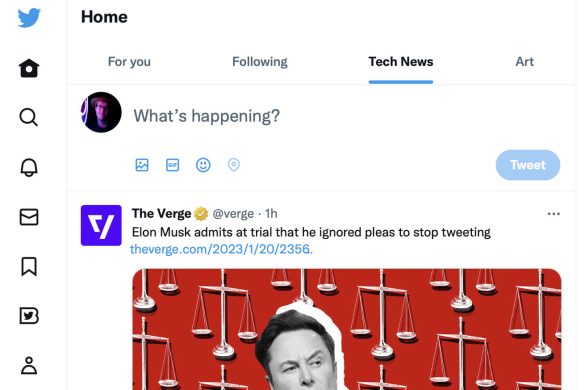Open Twitter Blue icon in the sidebar
This screenshot has width=585, height=390.
coord(29,316)
